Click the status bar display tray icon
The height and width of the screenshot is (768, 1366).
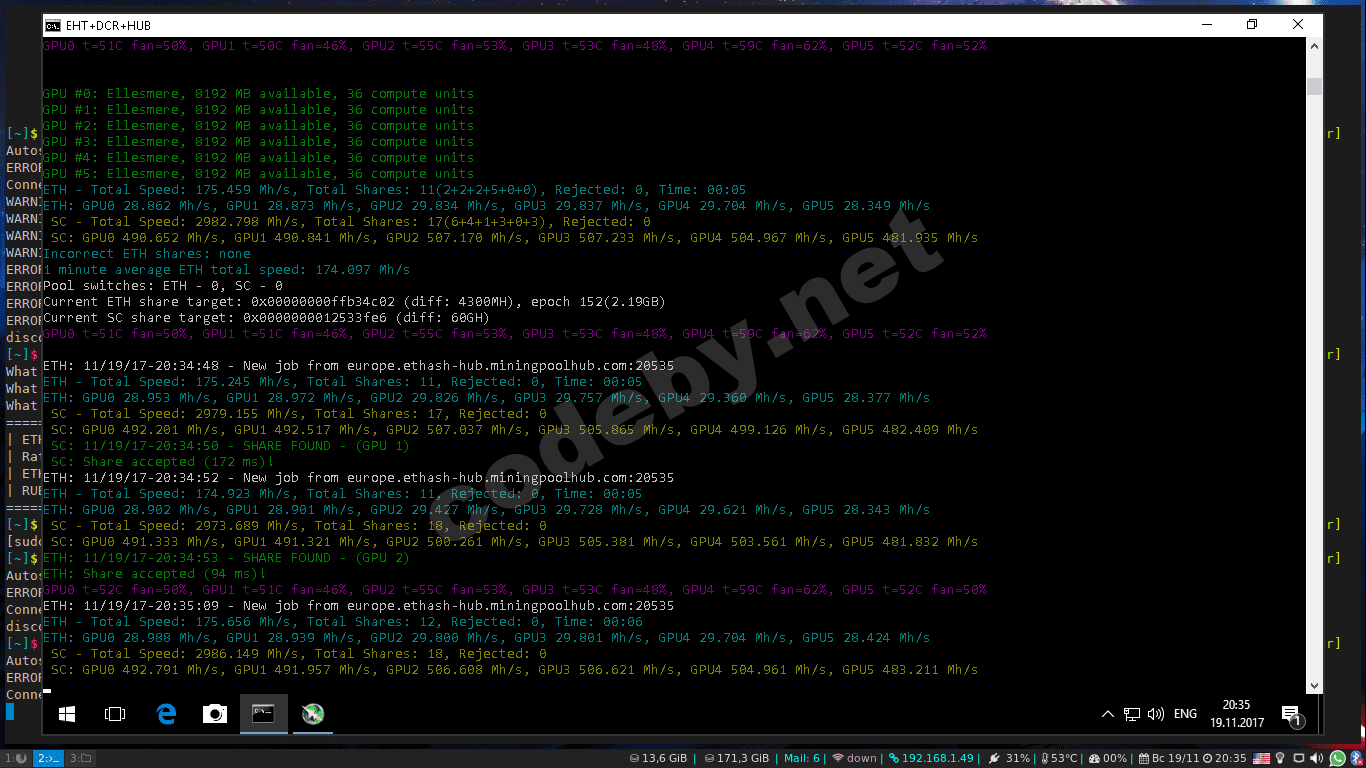pos(1298,759)
